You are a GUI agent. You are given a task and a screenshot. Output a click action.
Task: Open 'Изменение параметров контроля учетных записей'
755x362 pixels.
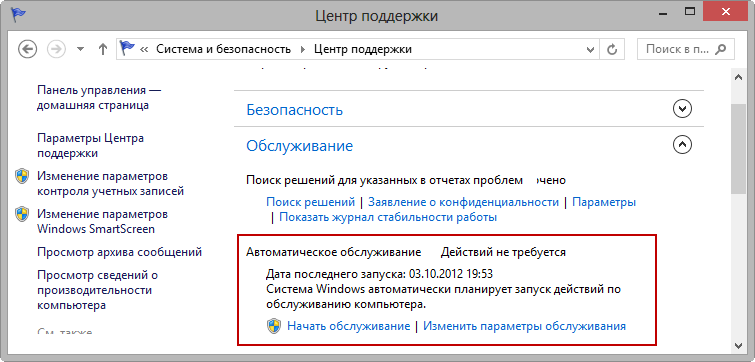pos(111,183)
